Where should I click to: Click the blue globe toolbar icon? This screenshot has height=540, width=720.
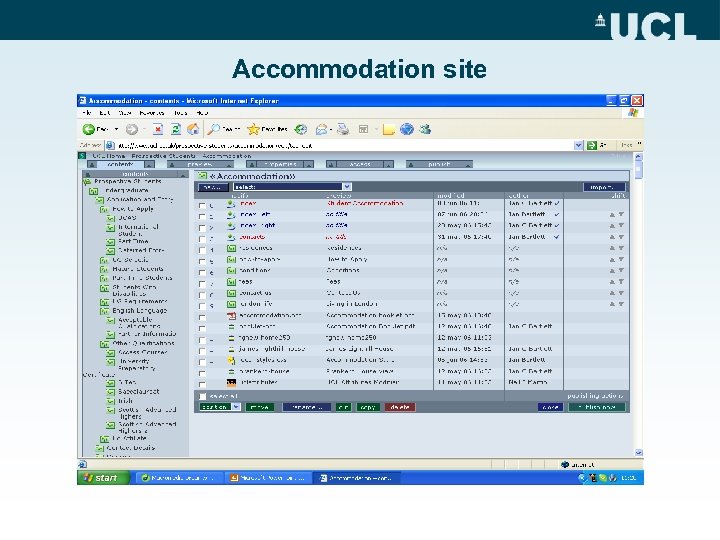pyautogui.click(x=407, y=129)
